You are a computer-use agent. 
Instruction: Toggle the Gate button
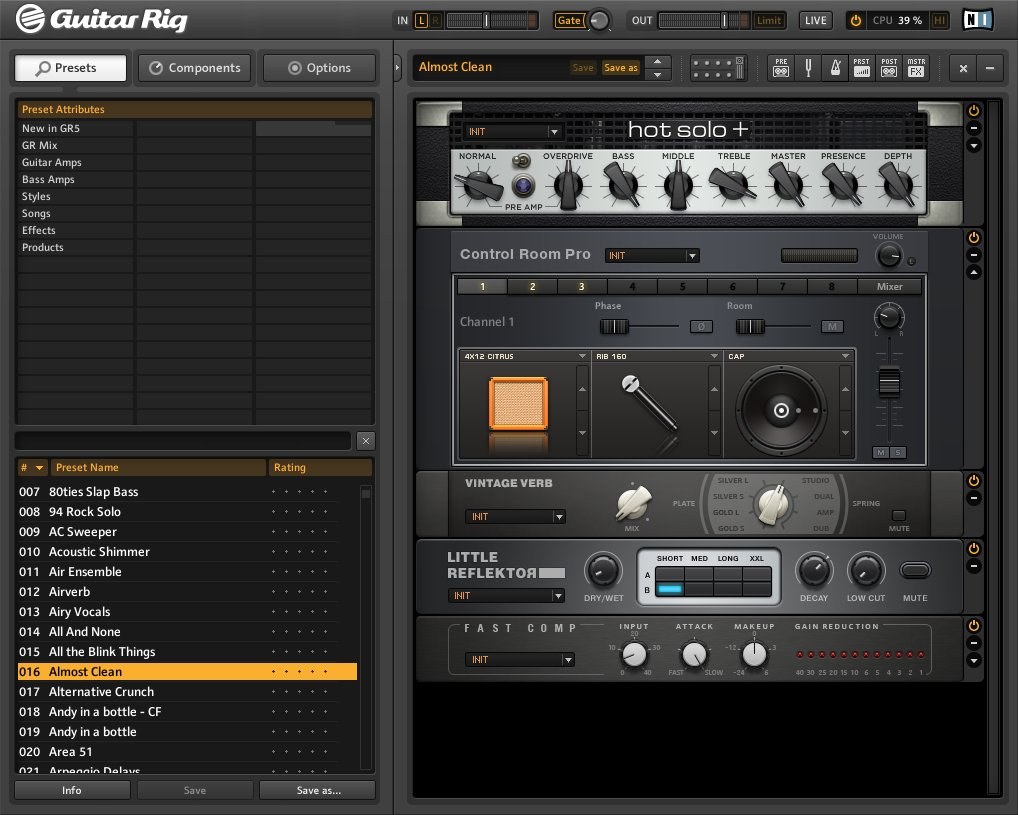pos(569,21)
